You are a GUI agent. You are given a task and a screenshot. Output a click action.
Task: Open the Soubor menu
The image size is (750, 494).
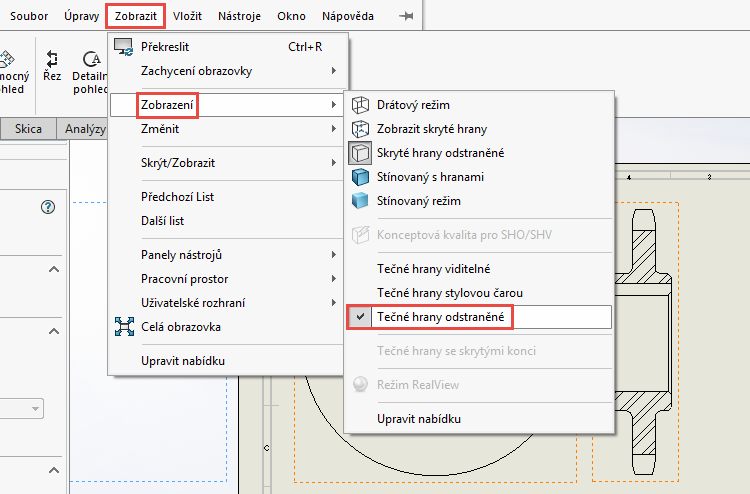[x=29, y=16]
